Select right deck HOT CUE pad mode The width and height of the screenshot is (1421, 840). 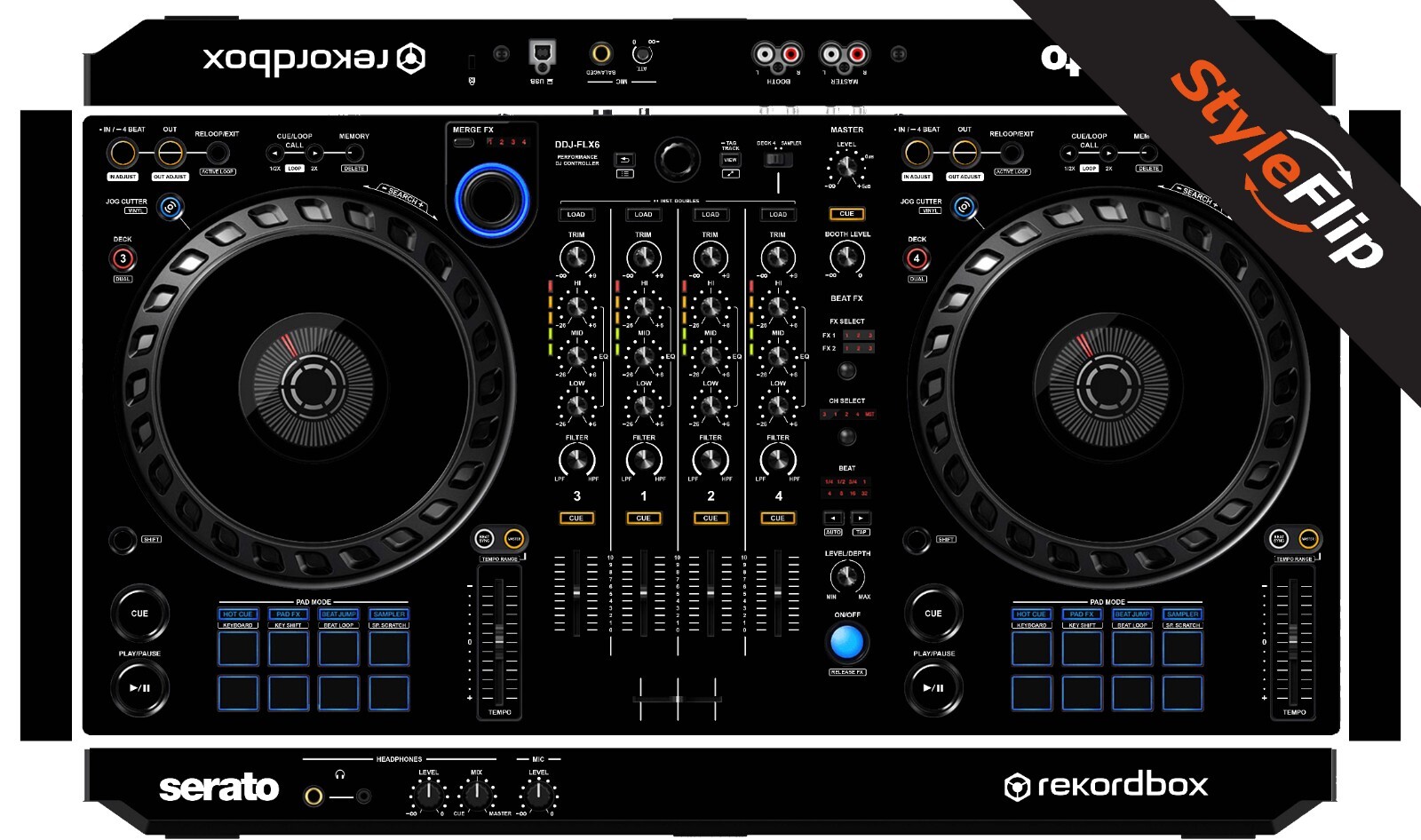click(1032, 614)
